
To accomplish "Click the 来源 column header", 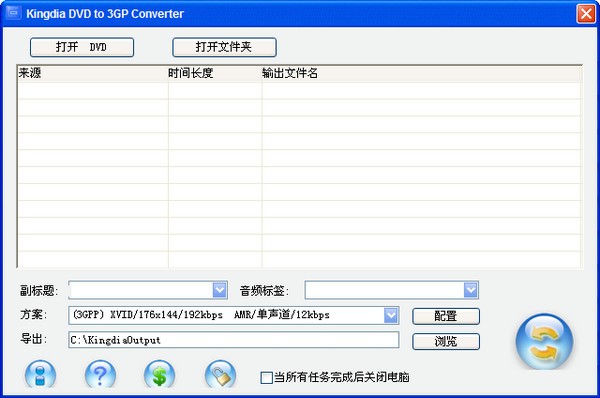I will [93, 73].
